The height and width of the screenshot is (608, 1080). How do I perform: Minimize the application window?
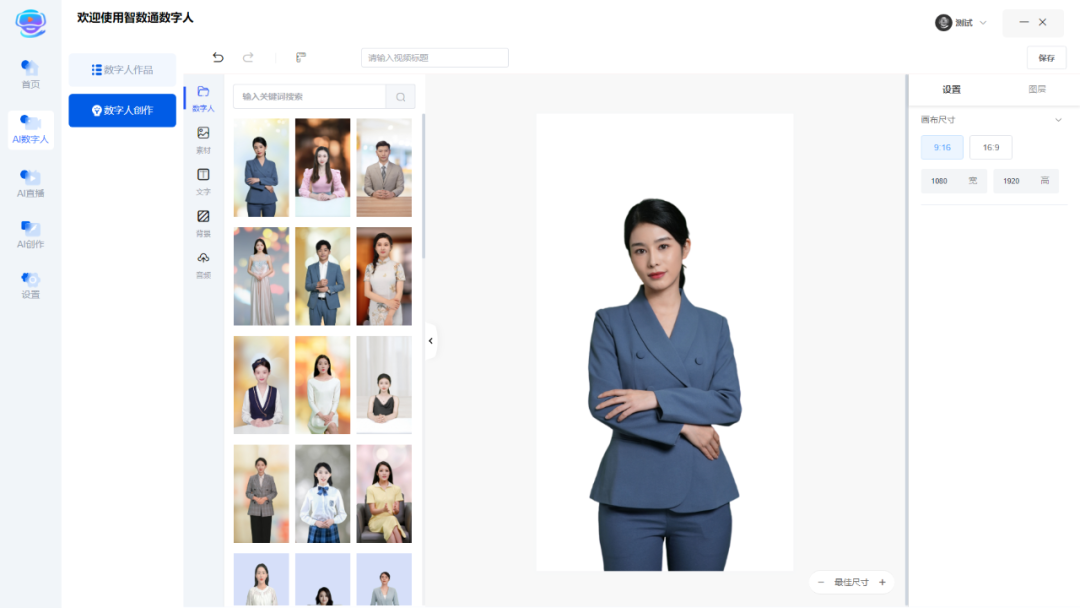click(1024, 22)
